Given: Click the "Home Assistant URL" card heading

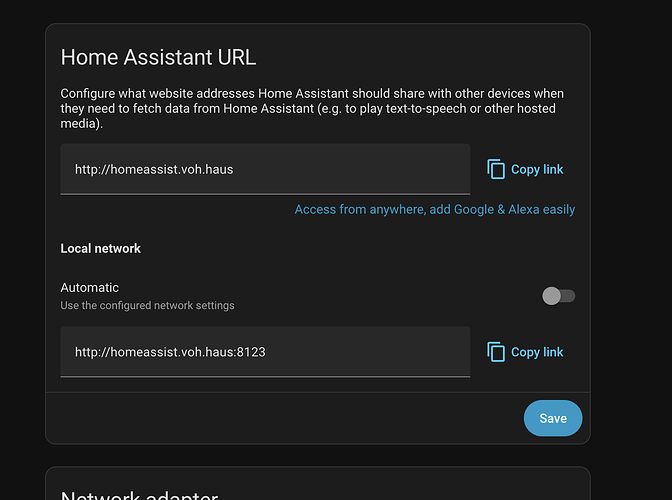Looking at the screenshot, I should pyautogui.click(x=159, y=57).
